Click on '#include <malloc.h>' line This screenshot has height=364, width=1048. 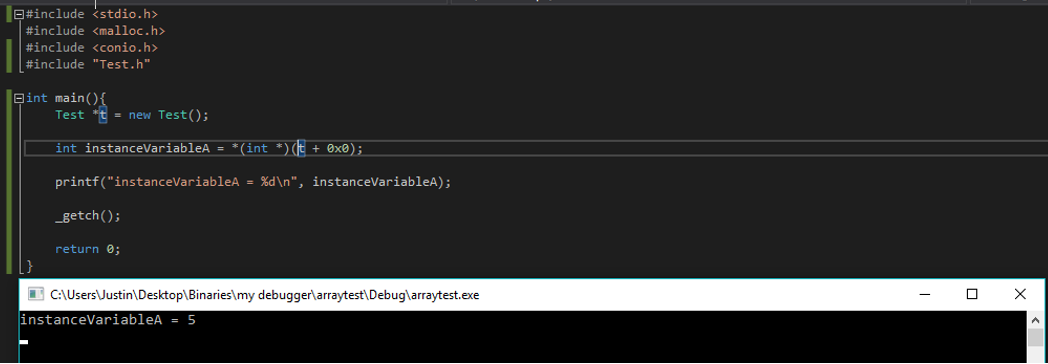(x=96, y=31)
